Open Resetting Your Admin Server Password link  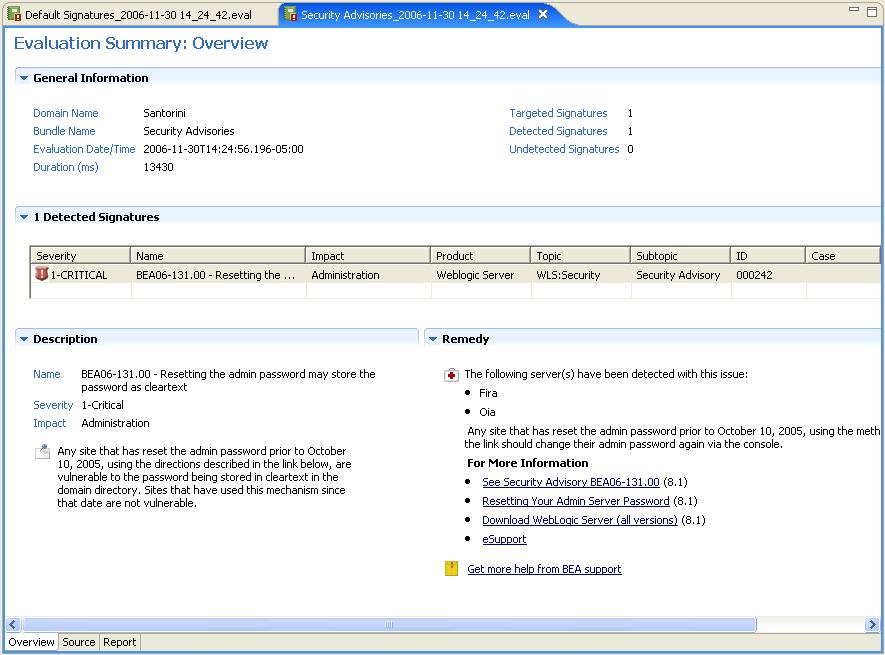[576, 501]
